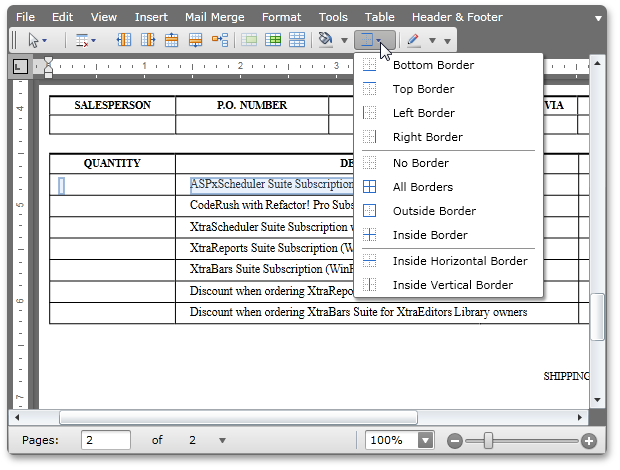Click the zoom slider handle
The image size is (620, 470).
point(488,441)
